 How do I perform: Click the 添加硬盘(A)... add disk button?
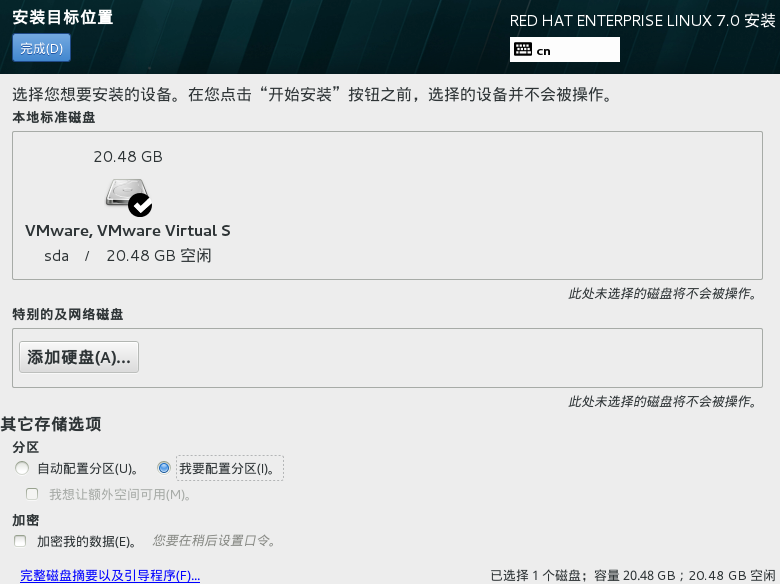coord(79,357)
